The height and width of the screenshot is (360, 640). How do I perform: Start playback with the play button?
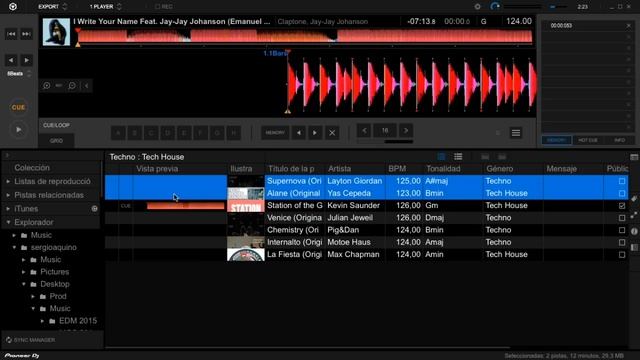click(x=18, y=130)
